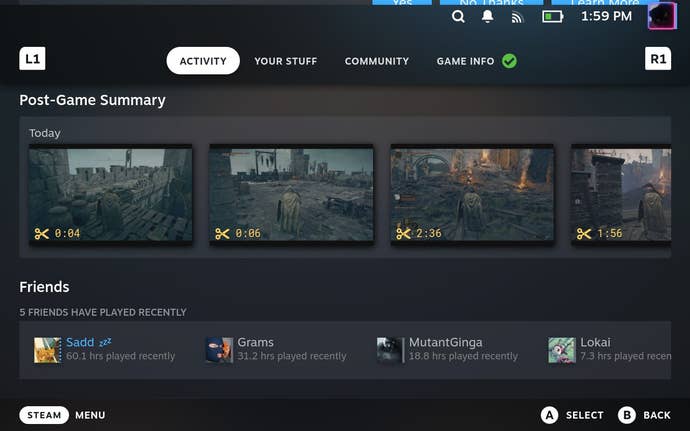Screen dimensions: 690x431
Task: Click the green verified checkmark badge
Action: pos(510,61)
